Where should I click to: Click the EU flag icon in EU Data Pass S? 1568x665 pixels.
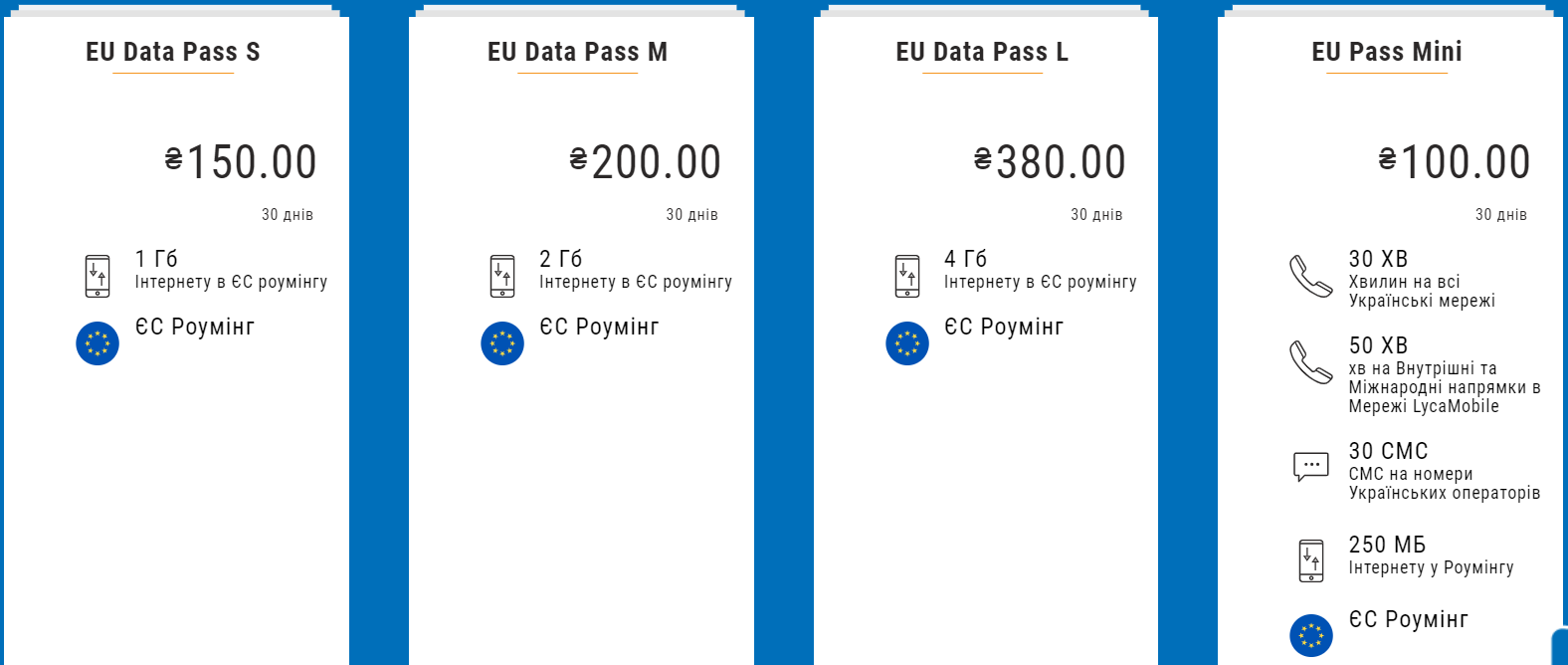tap(98, 343)
